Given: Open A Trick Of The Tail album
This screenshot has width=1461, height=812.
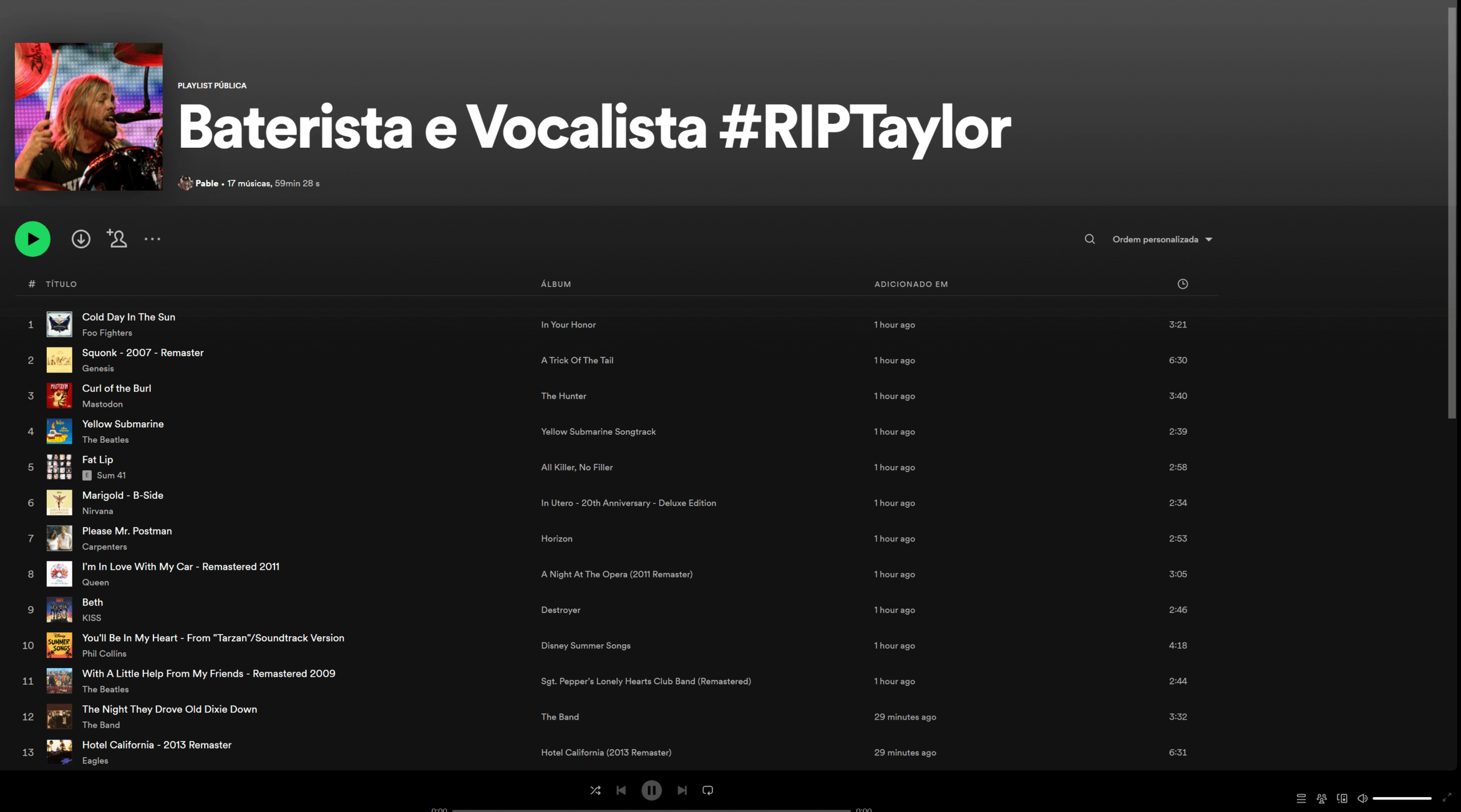Looking at the screenshot, I should (577, 360).
